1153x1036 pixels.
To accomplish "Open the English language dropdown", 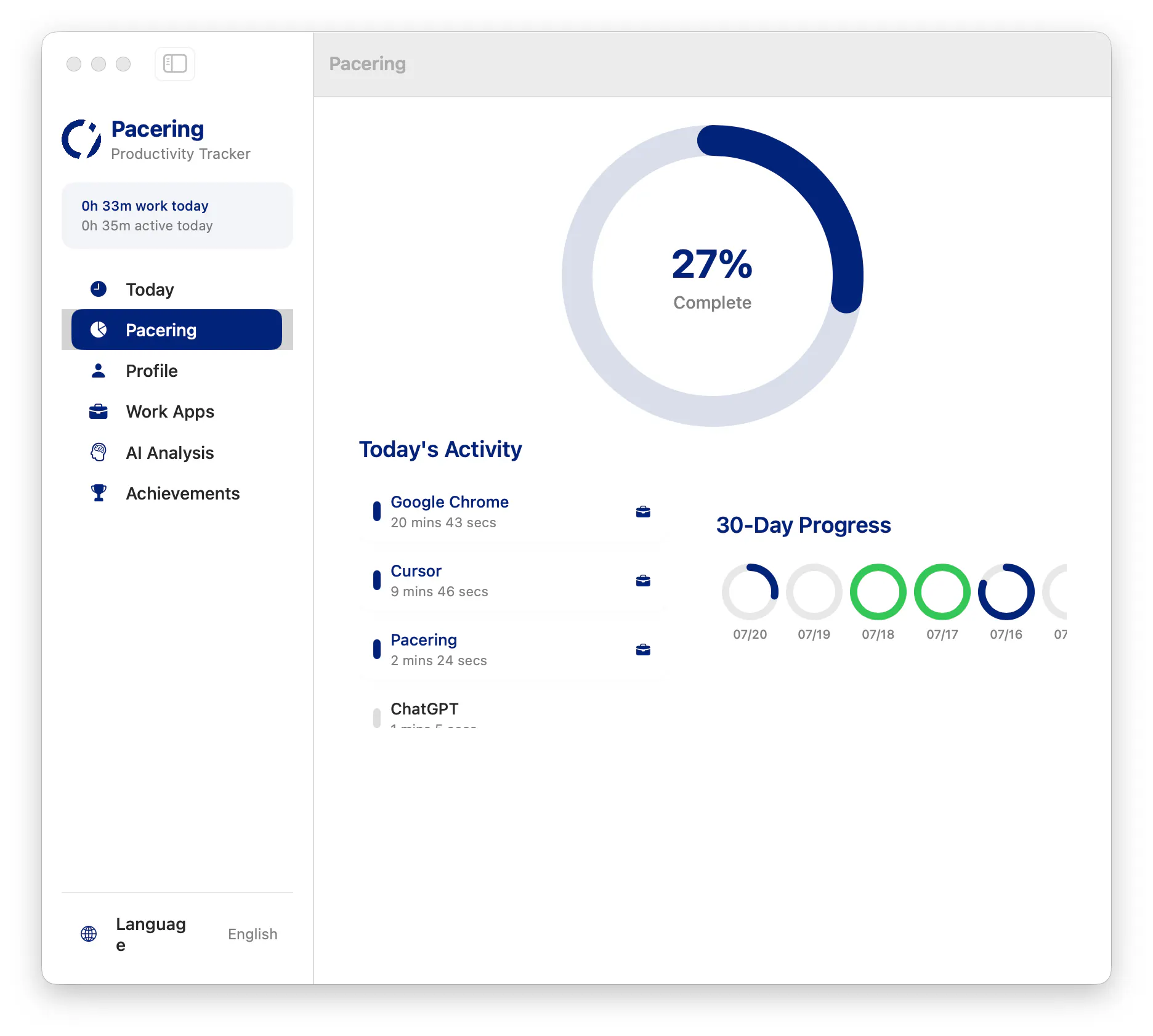I will (x=253, y=934).
